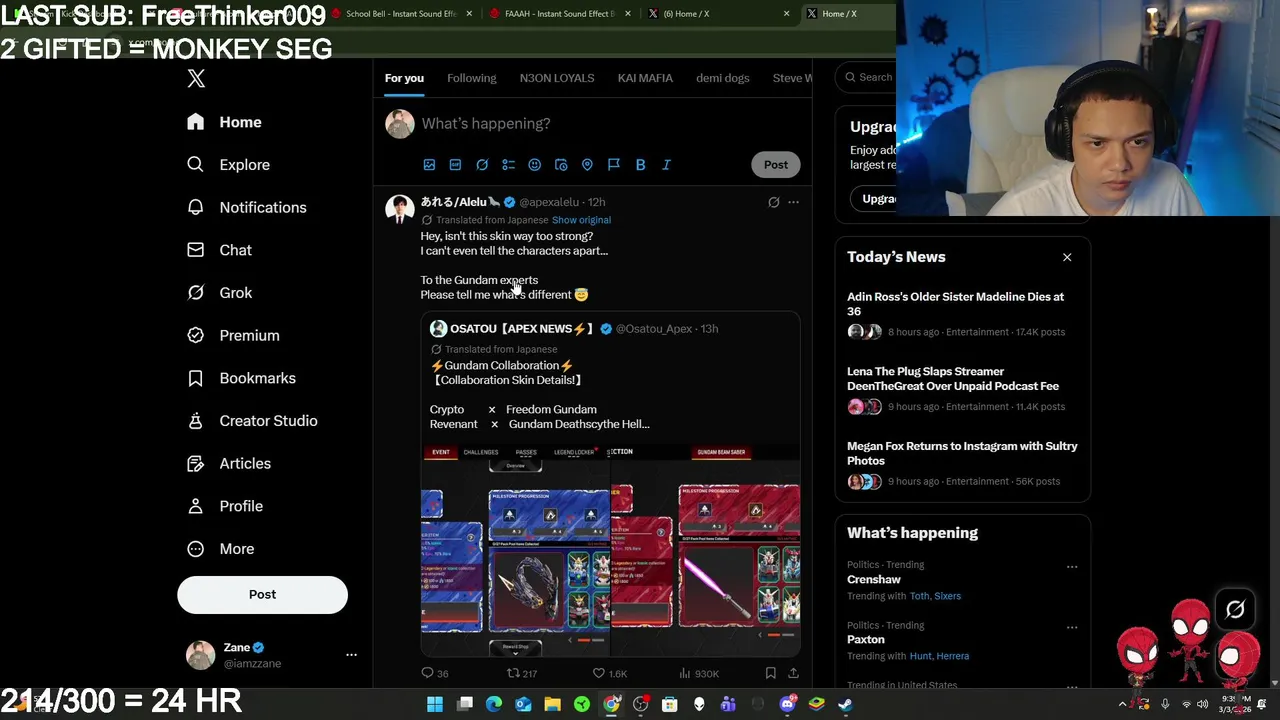
Task: Open Paxton trending topic
Action: click(x=866, y=640)
